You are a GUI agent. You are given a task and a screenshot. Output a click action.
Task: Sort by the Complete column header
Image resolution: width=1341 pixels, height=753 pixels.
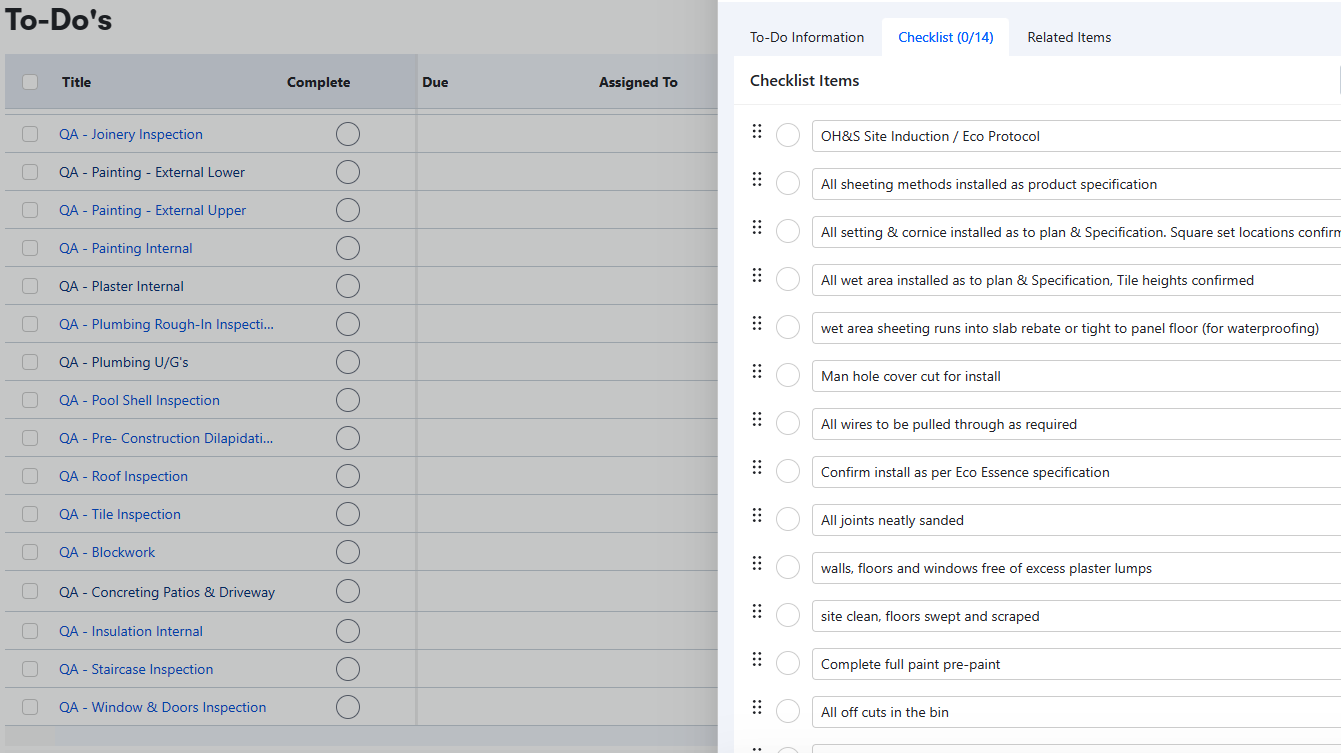point(319,82)
